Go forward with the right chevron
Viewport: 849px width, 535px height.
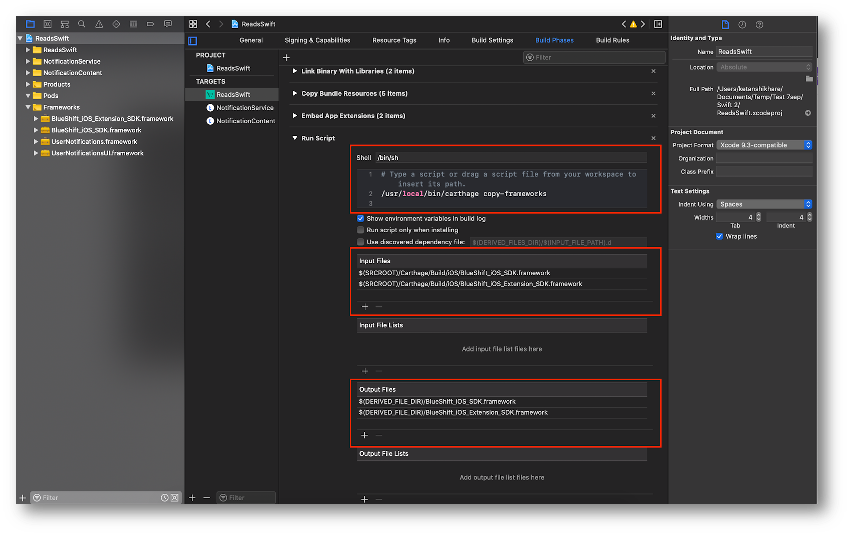[x=221, y=24]
